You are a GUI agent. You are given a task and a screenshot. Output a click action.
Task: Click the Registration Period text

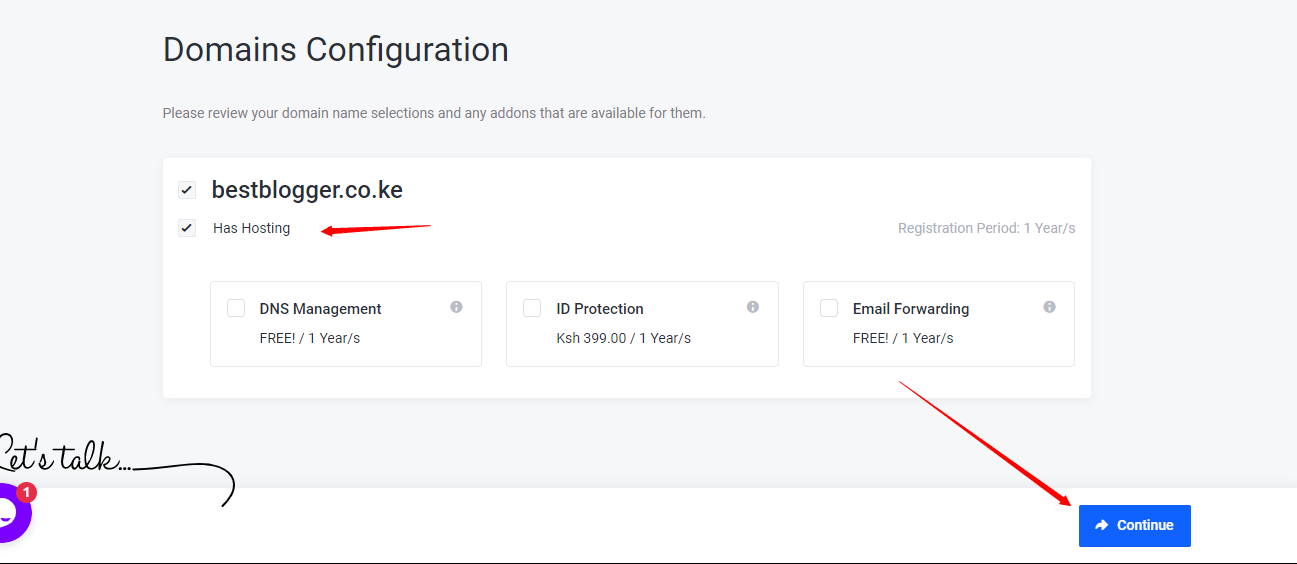coord(986,228)
